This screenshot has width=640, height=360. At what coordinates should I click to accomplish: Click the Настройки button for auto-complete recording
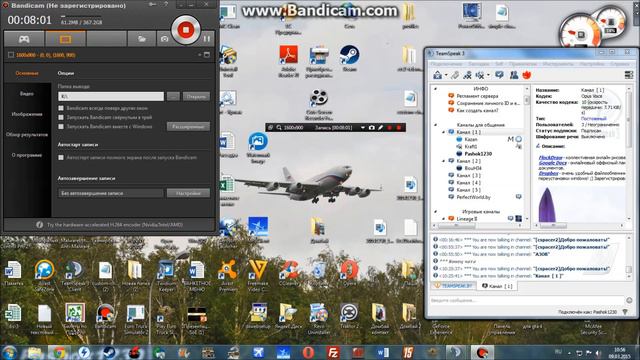[x=188, y=193]
